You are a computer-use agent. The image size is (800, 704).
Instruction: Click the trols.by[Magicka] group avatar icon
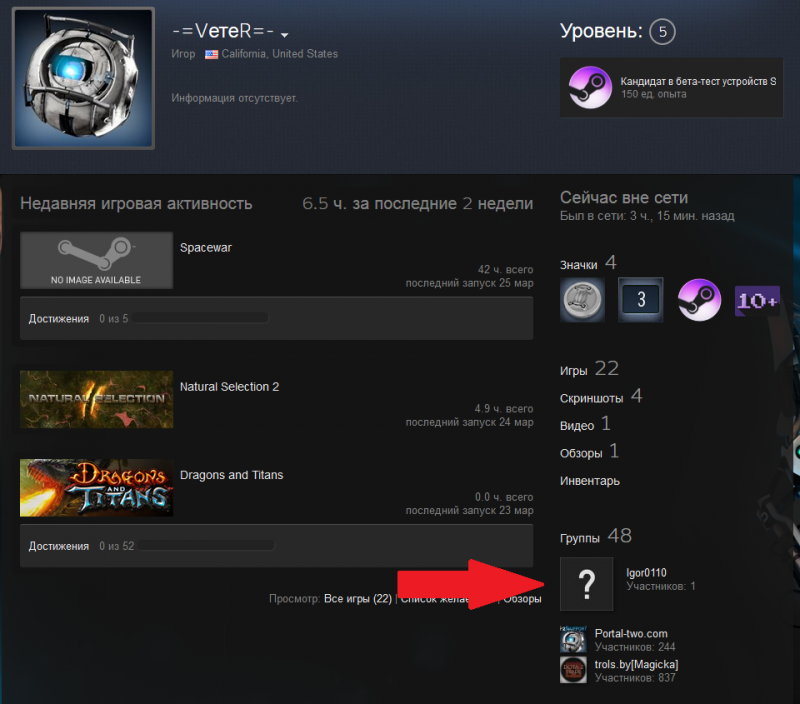(573, 670)
